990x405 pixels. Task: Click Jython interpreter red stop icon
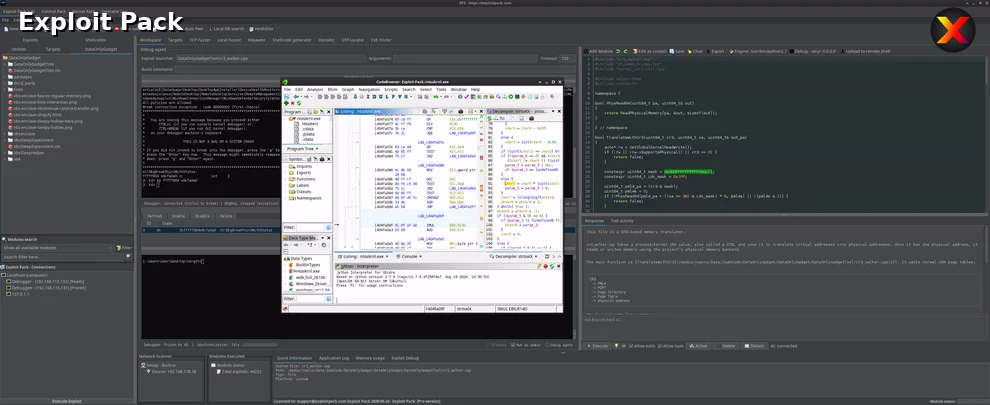click(546, 266)
